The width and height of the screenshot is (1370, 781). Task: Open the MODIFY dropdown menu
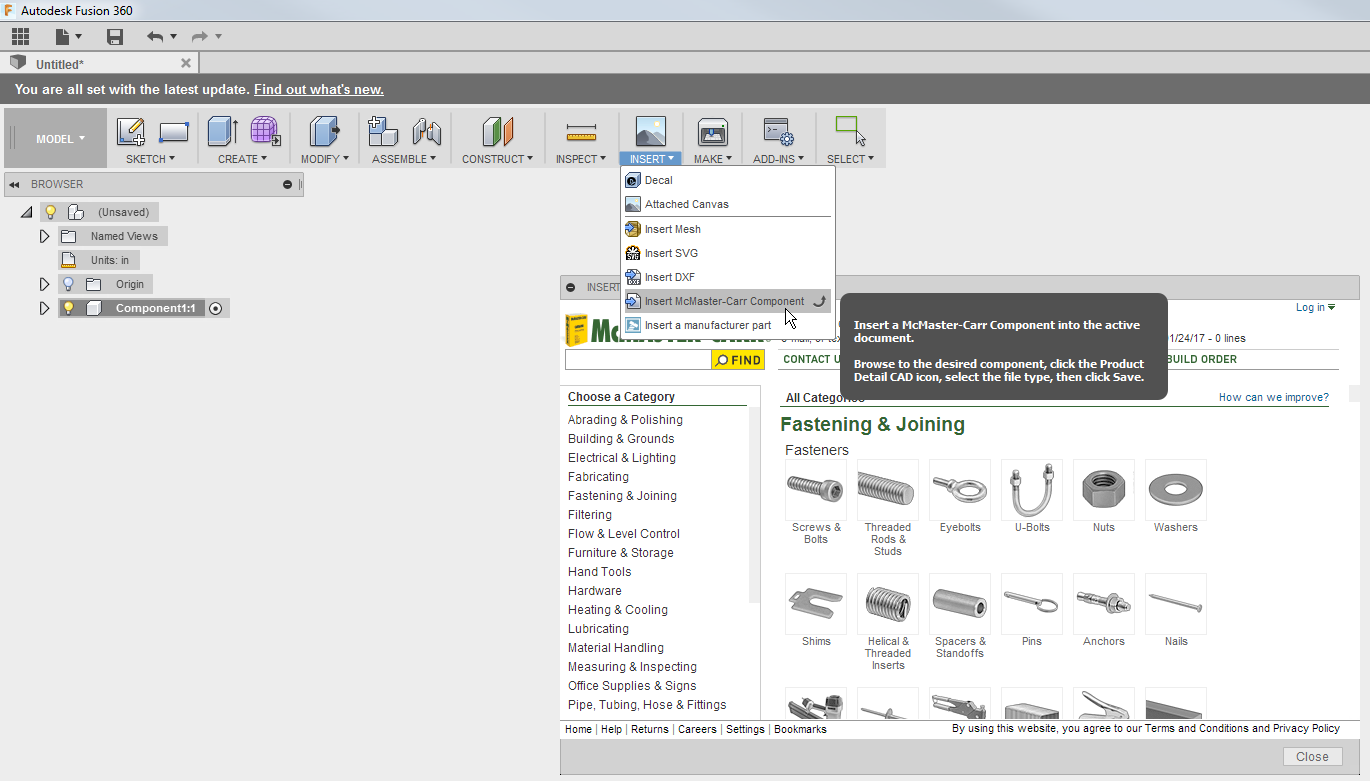click(325, 159)
